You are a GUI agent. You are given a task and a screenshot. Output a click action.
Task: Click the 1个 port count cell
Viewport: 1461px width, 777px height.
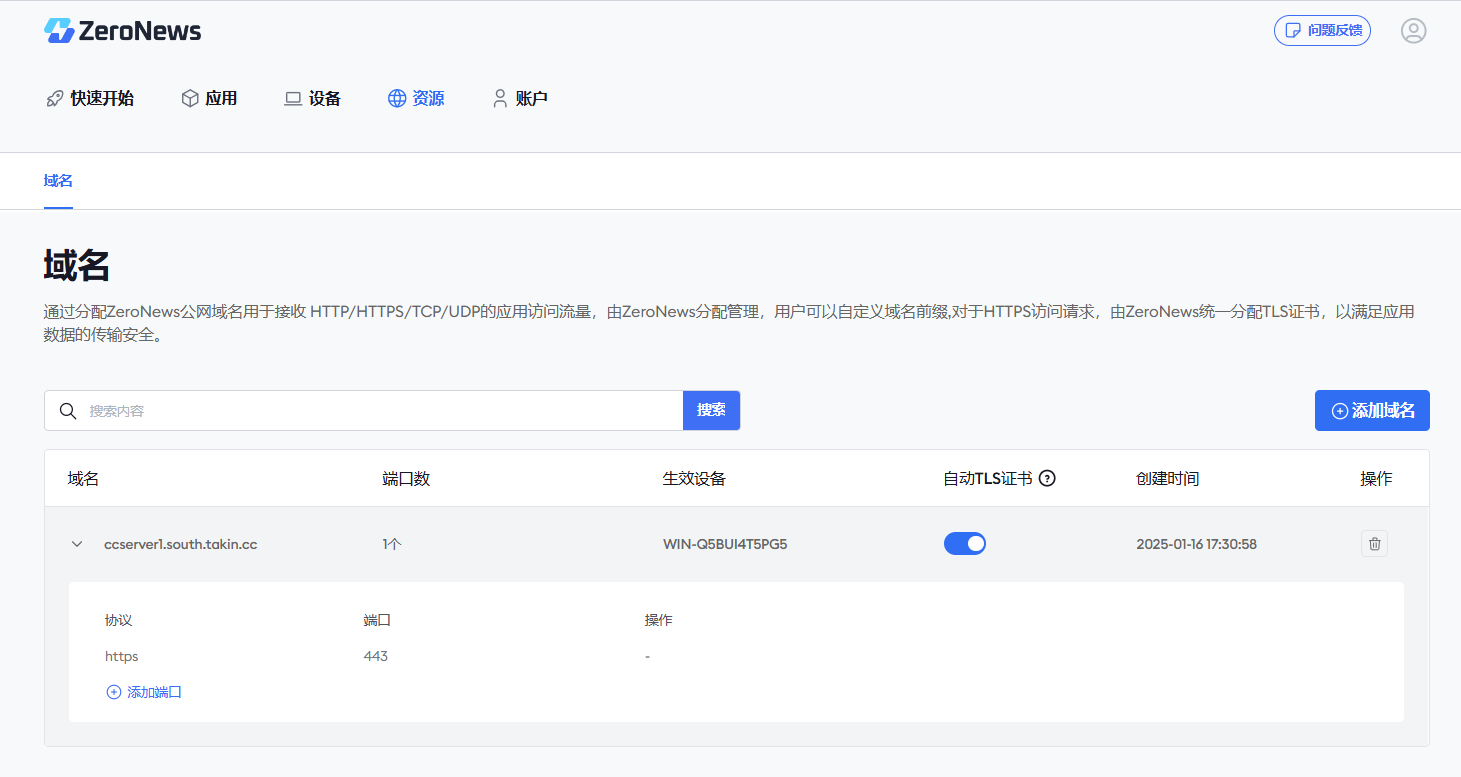tap(392, 545)
